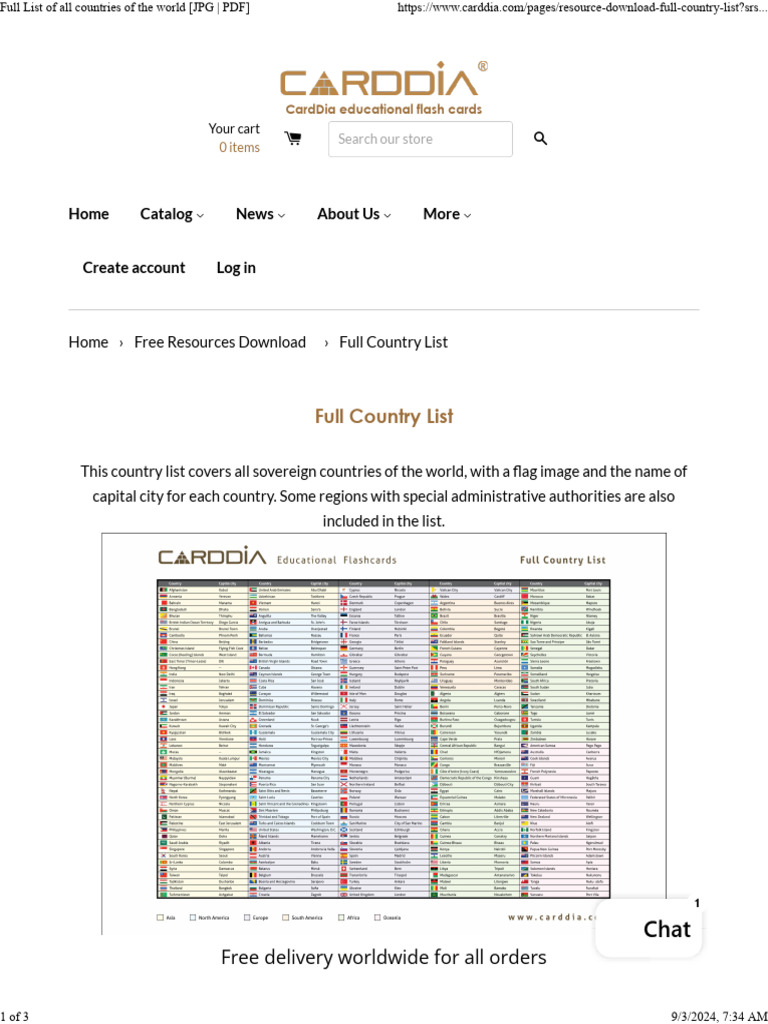Click the 'Full Country List' breadcrumb text
The height and width of the screenshot is (1024, 768).
pos(393,342)
